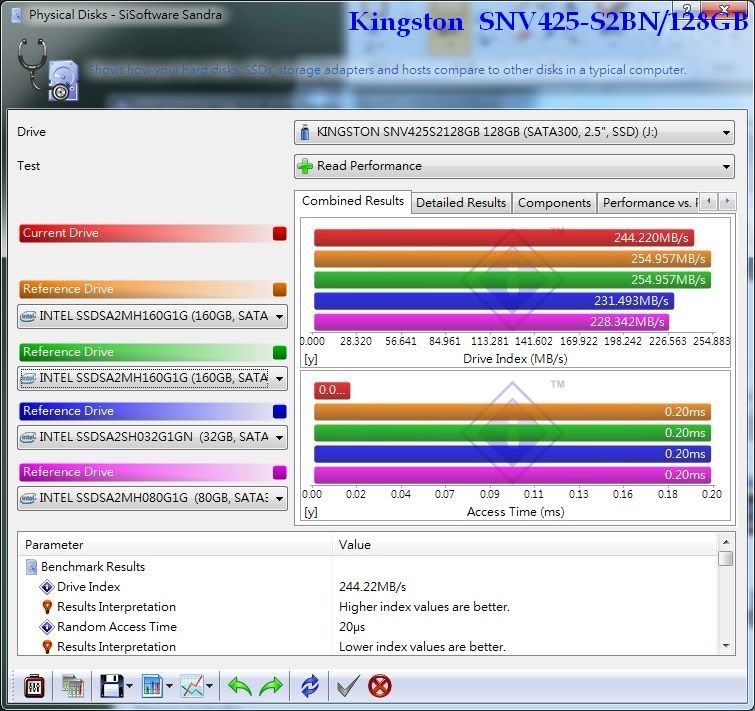Click the Benchmark Results row icon
Screen dimensions: 755x711
coord(31,567)
